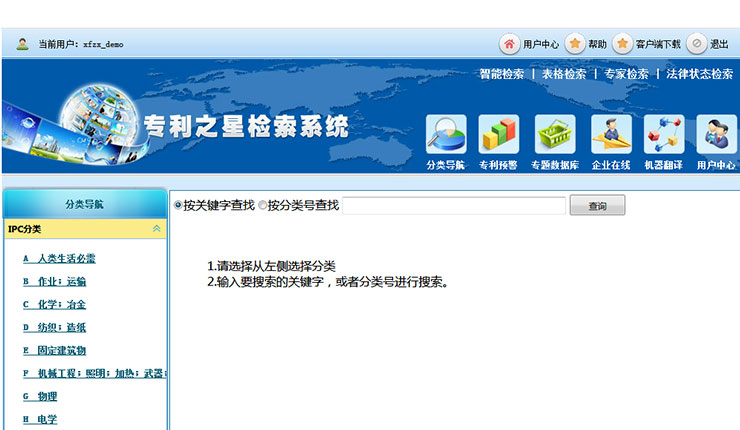This screenshot has width=740, height=430.
Task: Click the 退出 logout icon
Action: coord(697,44)
